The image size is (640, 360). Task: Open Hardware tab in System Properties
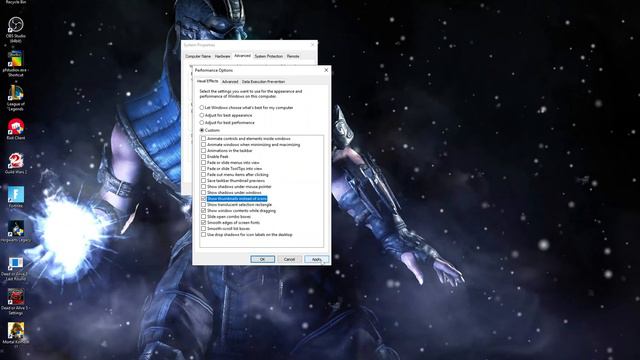click(222, 56)
